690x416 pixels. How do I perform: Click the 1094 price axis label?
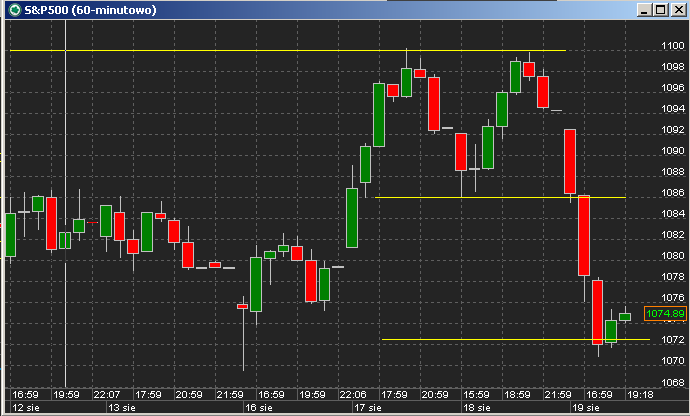pos(673,109)
